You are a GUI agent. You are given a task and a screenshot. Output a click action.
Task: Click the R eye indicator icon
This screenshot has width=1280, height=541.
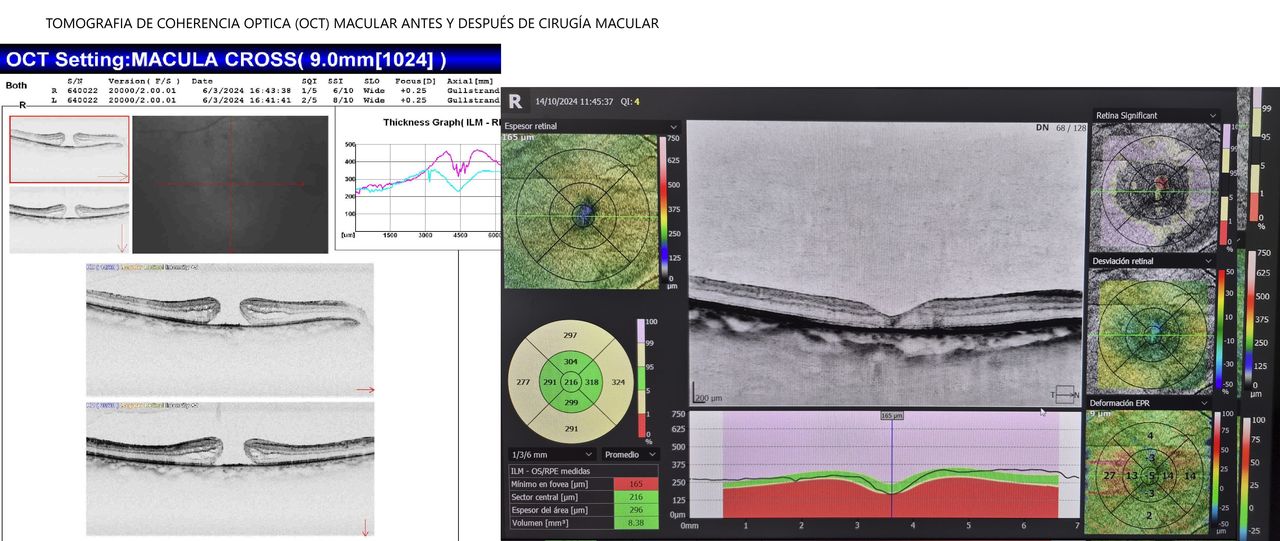tap(515, 101)
